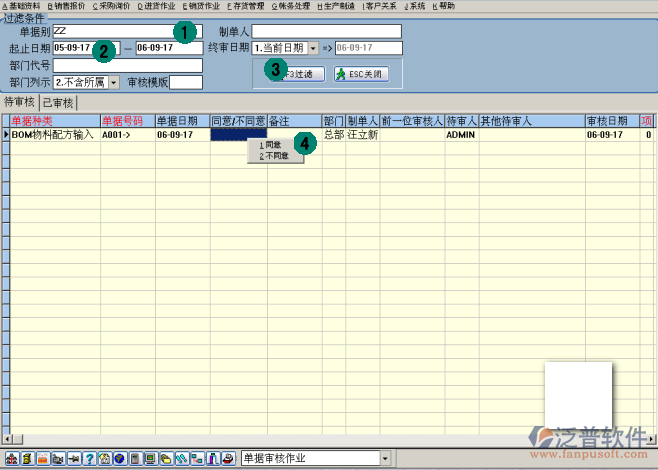The height and width of the screenshot is (470, 658).
Task: Choose 同意 in the popup menu
Action: (x=271, y=146)
